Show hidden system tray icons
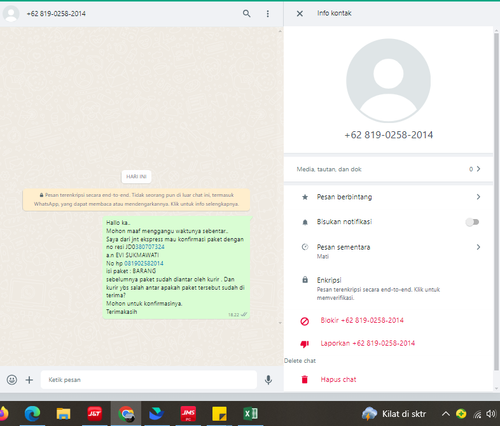This screenshot has height=426, width=500. (x=446, y=414)
